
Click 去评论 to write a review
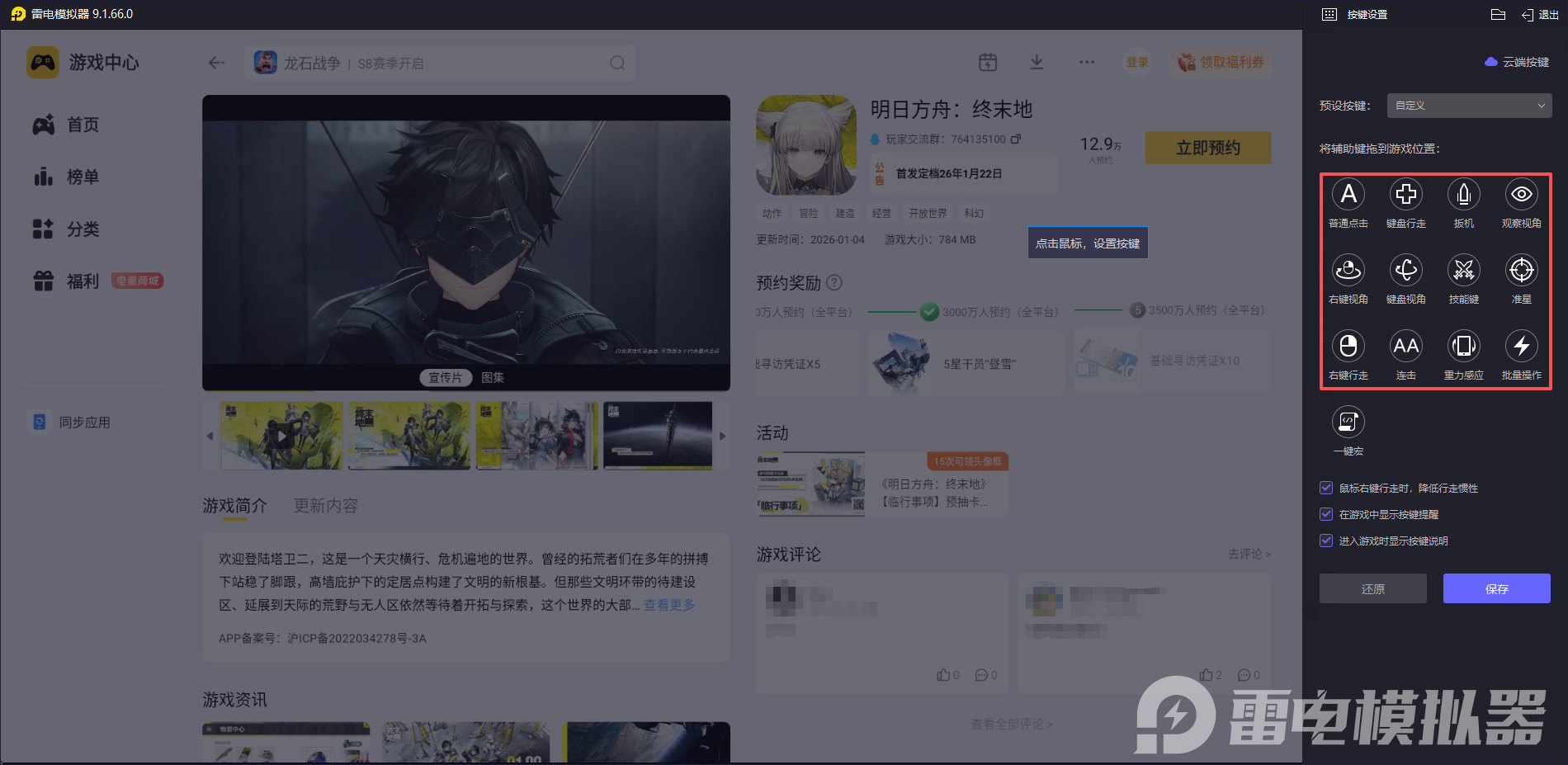[x=1249, y=554]
